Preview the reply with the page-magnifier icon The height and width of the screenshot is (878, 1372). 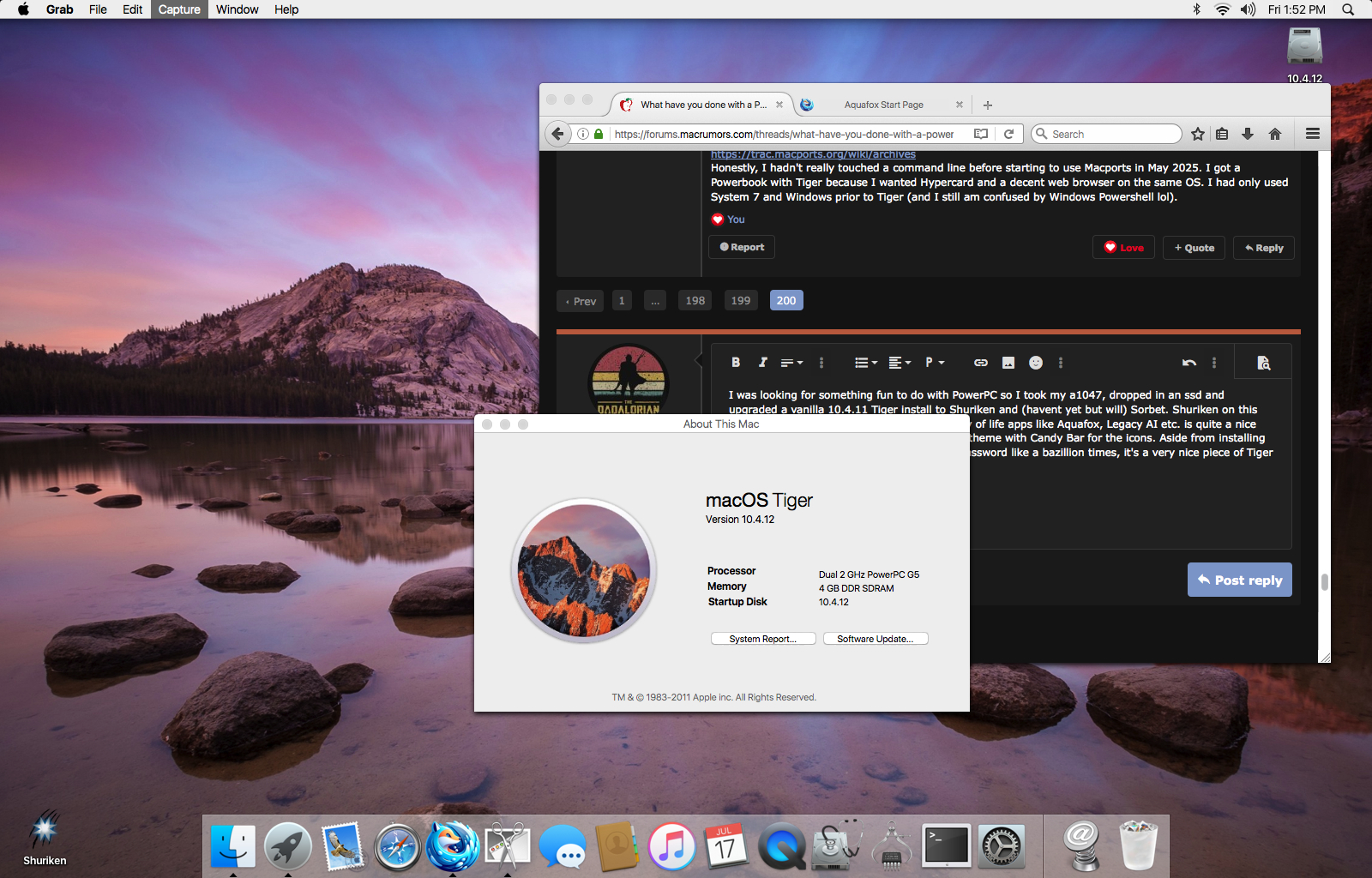tap(1263, 363)
